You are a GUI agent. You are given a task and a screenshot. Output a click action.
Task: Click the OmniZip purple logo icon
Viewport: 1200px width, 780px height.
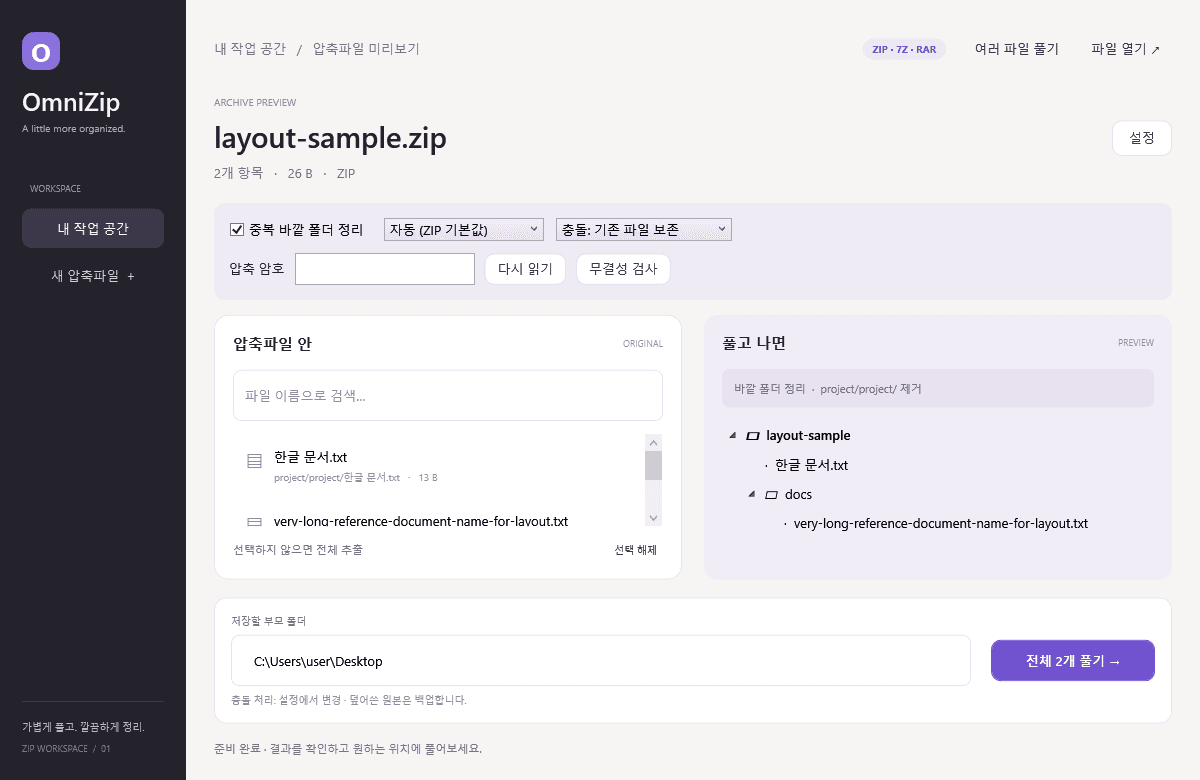click(41, 51)
